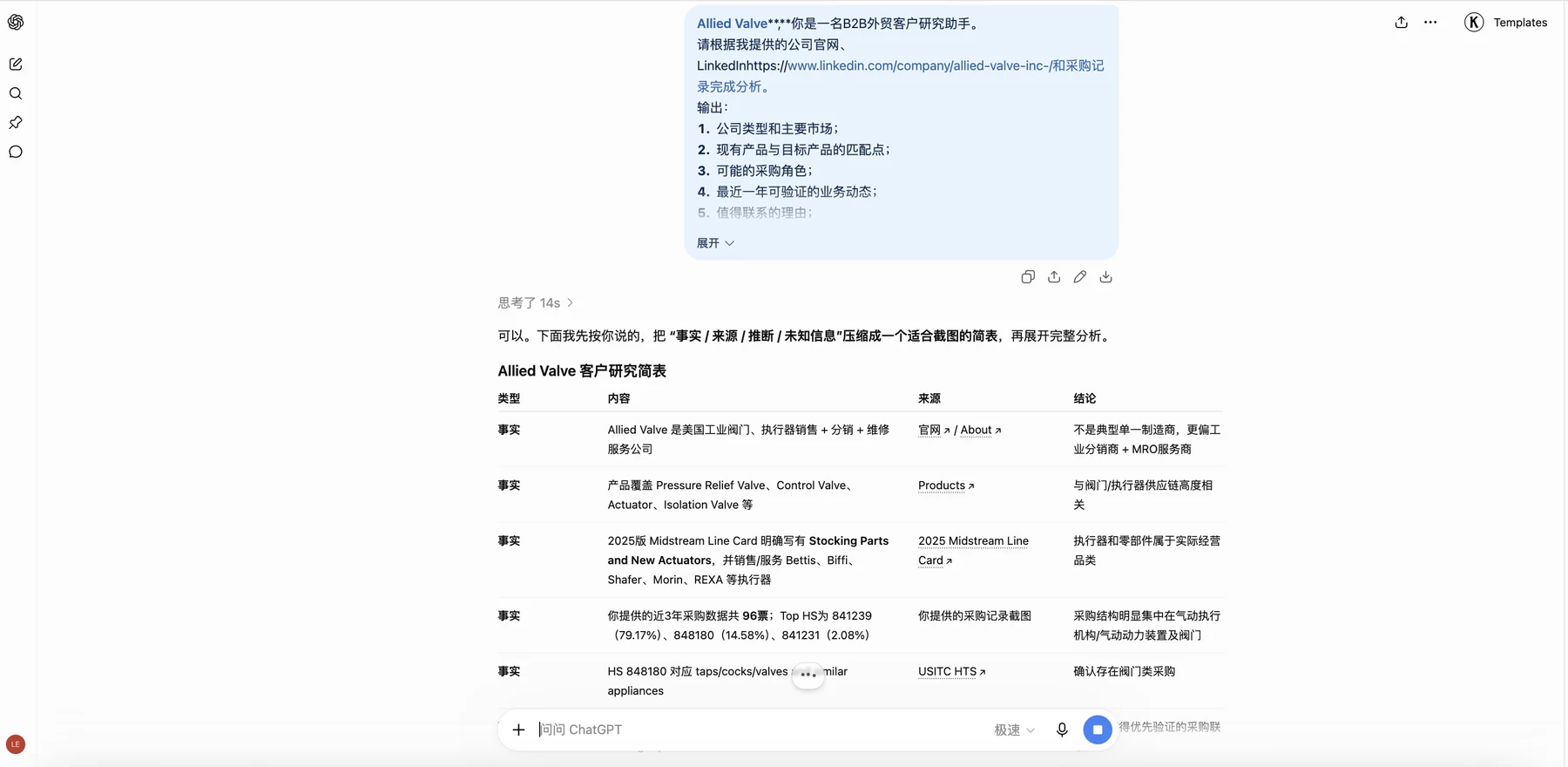Stop generating with the blue stop button
This screenshot has width=1568, height=767.
pos(1098,730)
